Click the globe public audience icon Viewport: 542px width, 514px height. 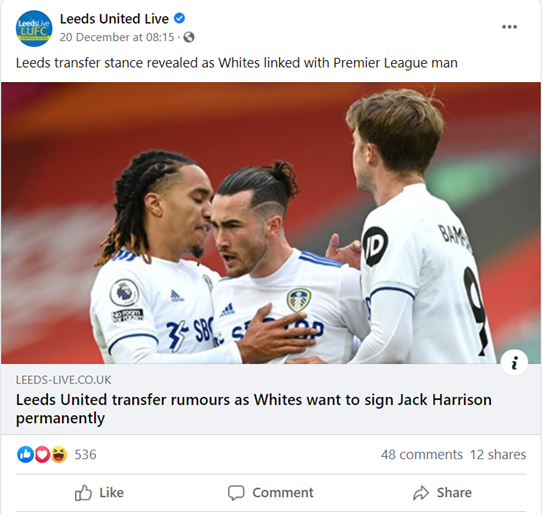[x=189, y=37]
